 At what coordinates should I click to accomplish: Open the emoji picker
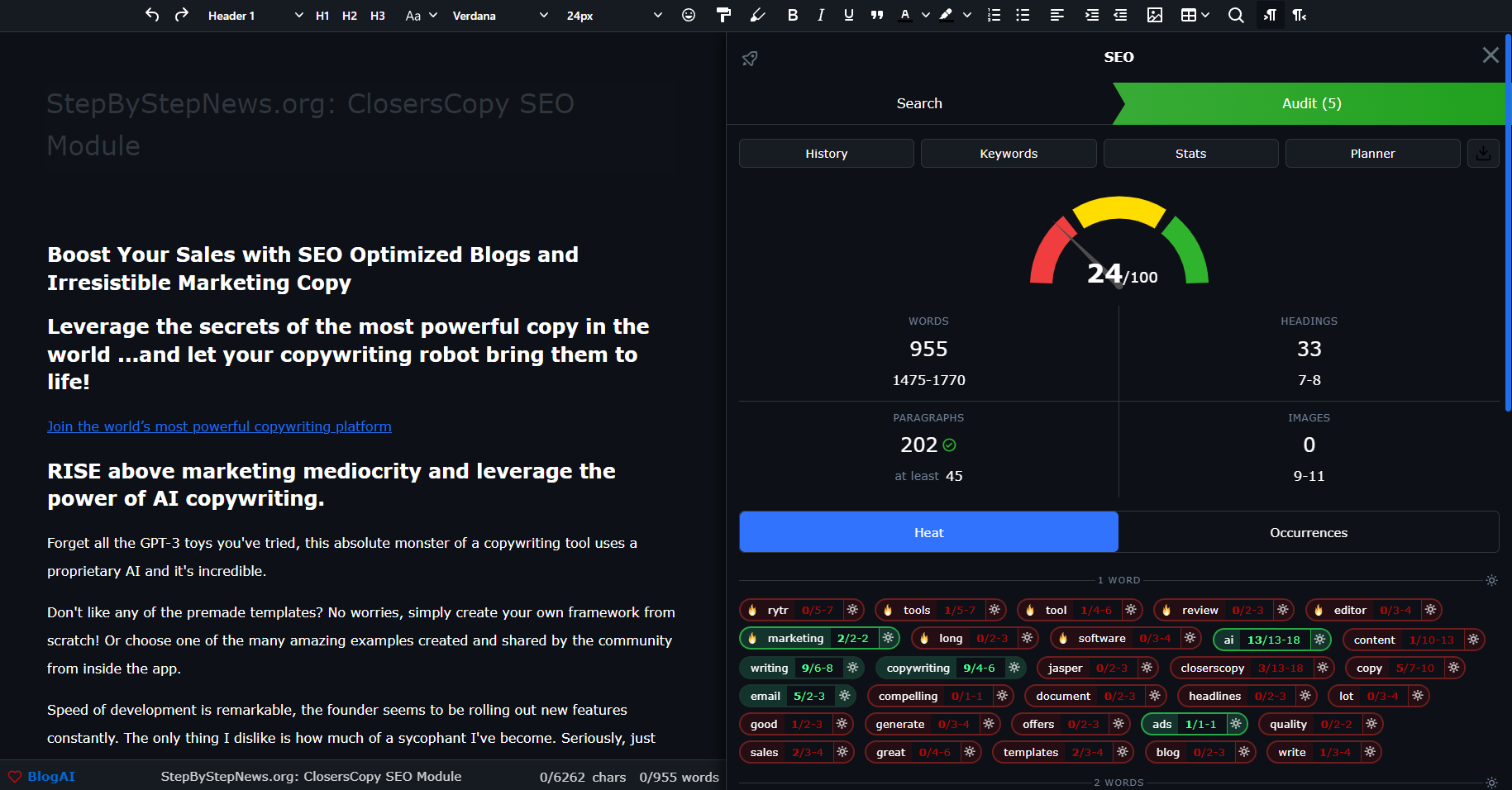click(689, 15)
